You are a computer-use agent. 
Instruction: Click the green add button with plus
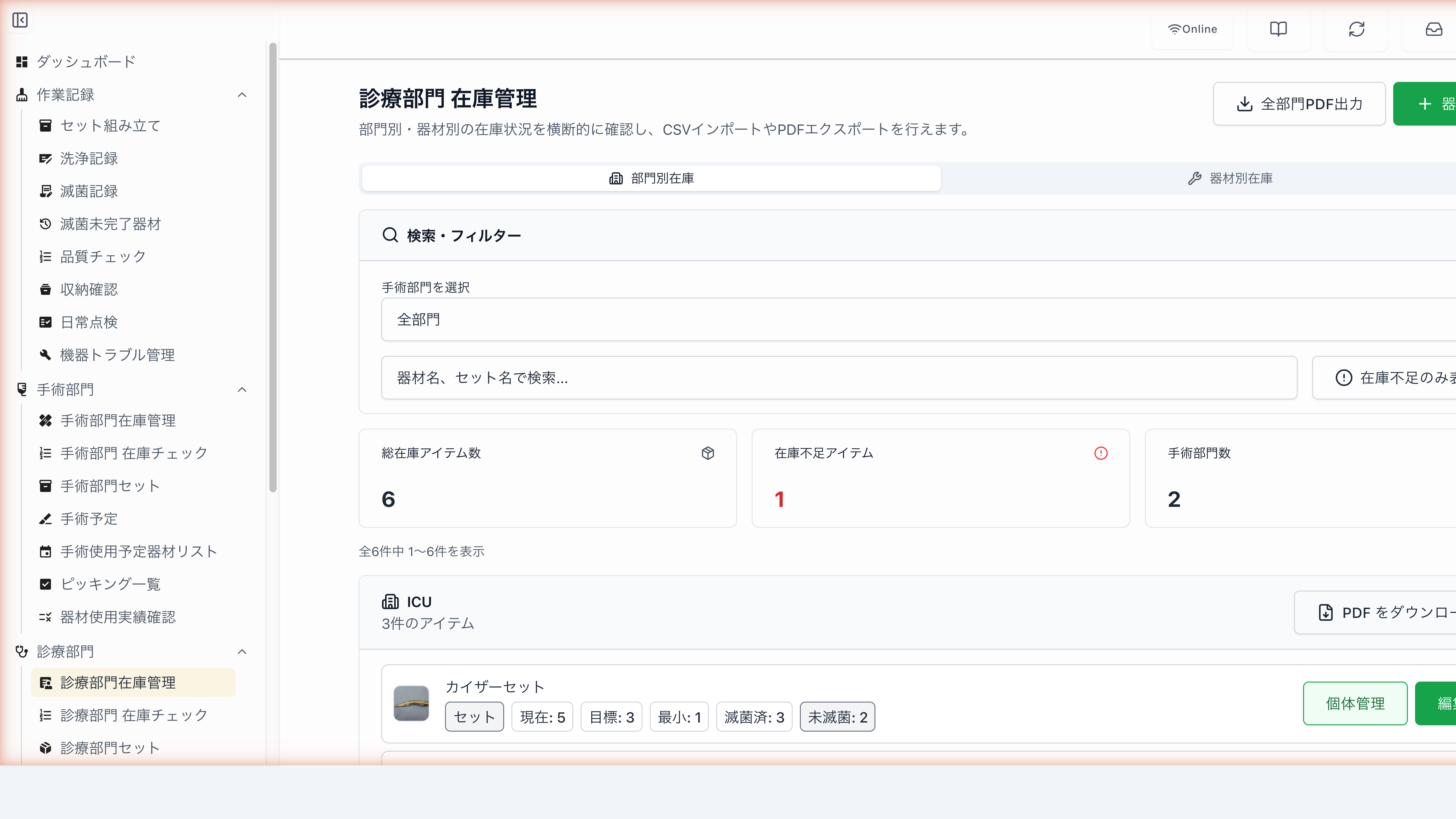point(1425,104)
